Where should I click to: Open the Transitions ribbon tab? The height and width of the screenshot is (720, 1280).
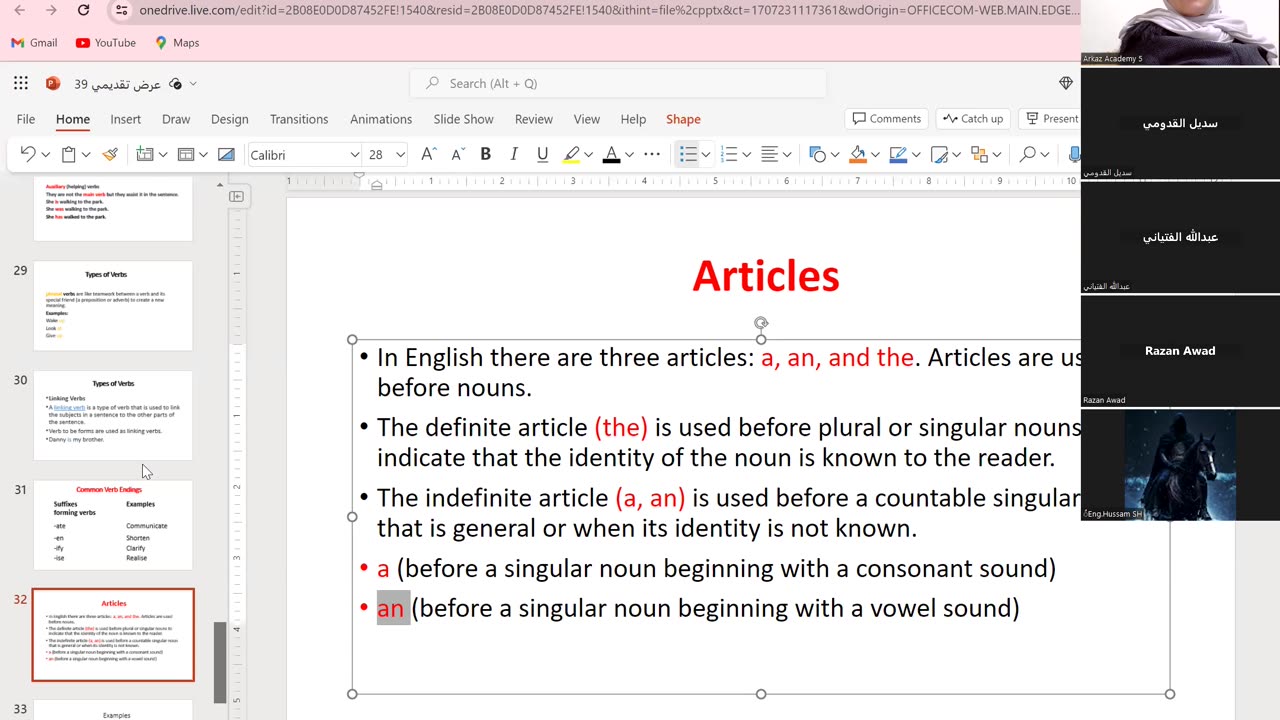pos(298,119)
